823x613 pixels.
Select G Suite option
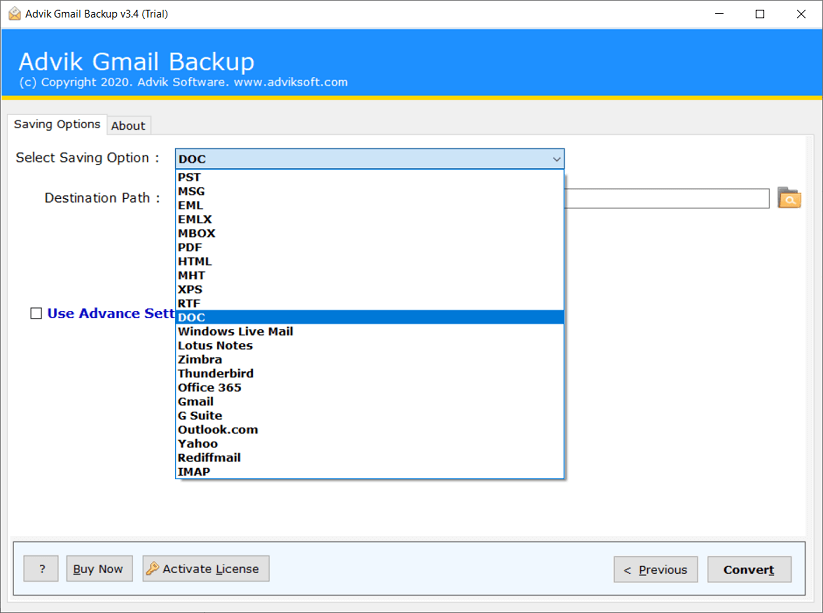[x=370, y=416]
